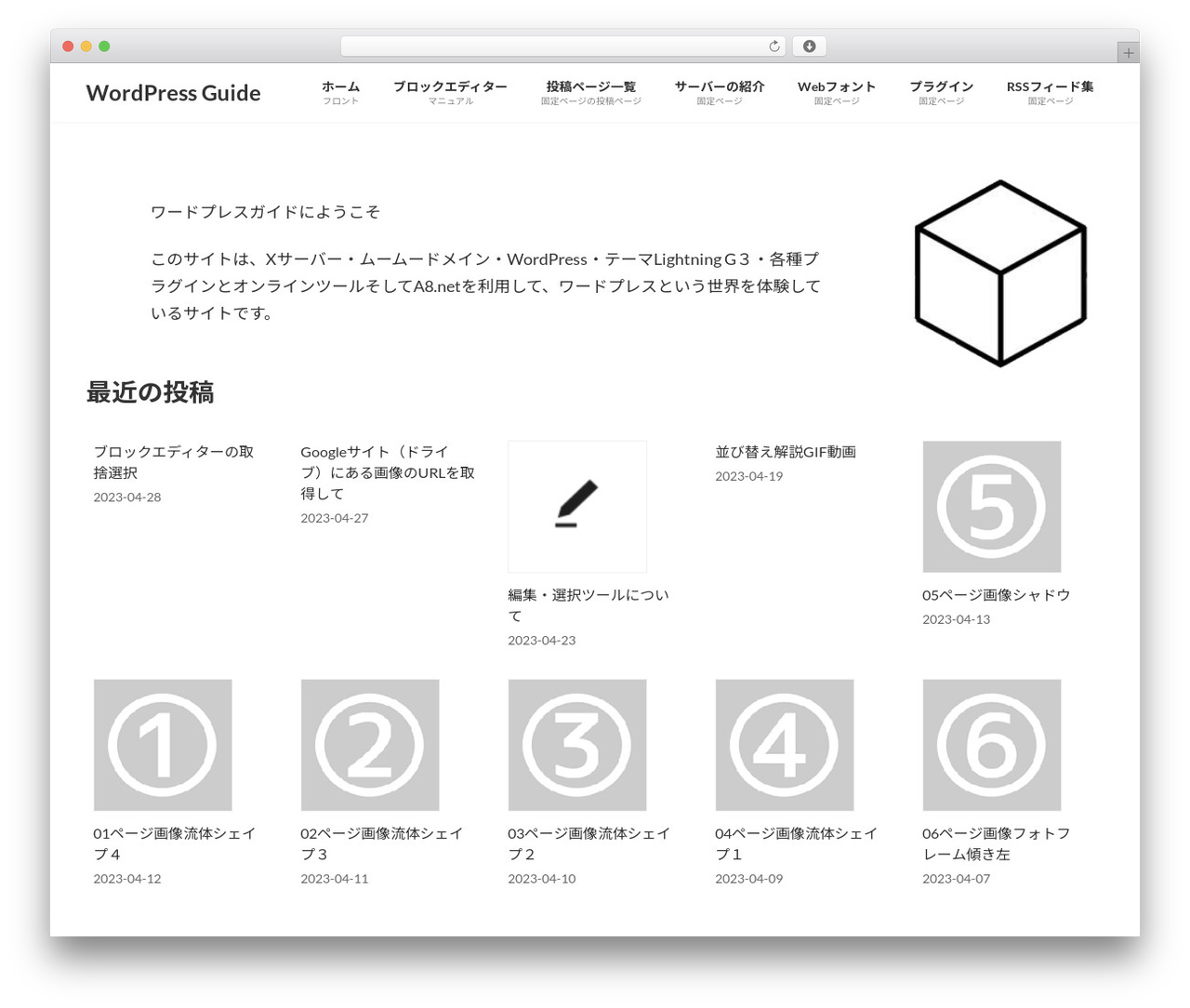Open post 04ページ画像流体シェイプ１
The image size is (1190, 1008).
796,843
